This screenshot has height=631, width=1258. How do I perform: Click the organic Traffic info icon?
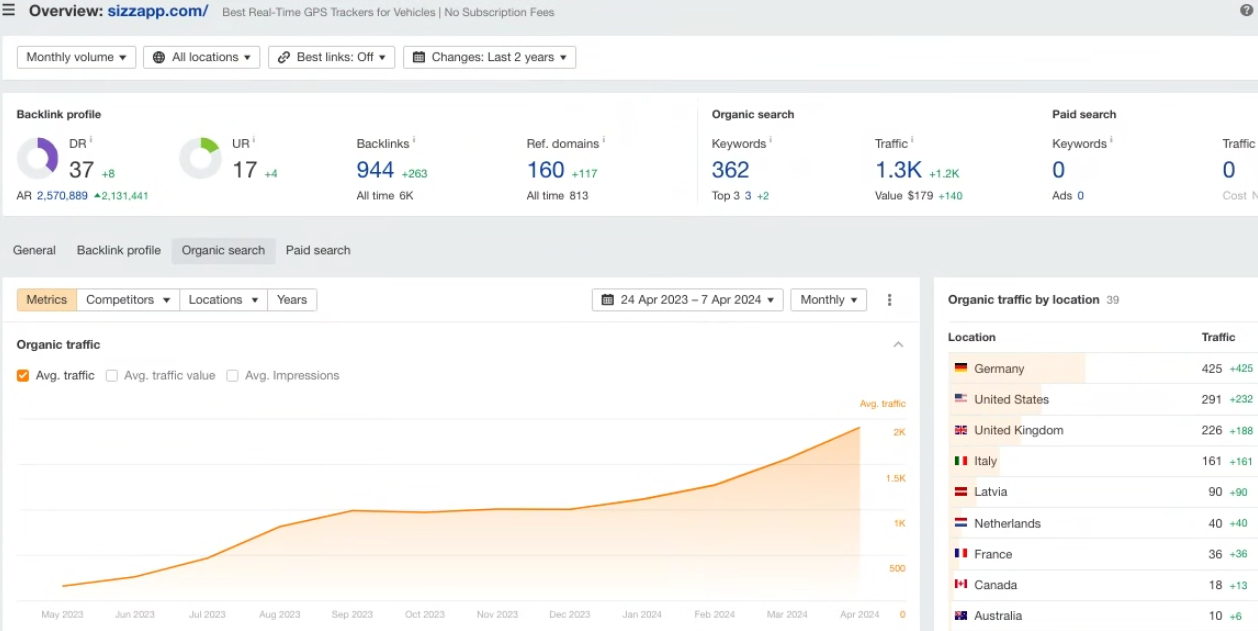click(x=912, y=140)
